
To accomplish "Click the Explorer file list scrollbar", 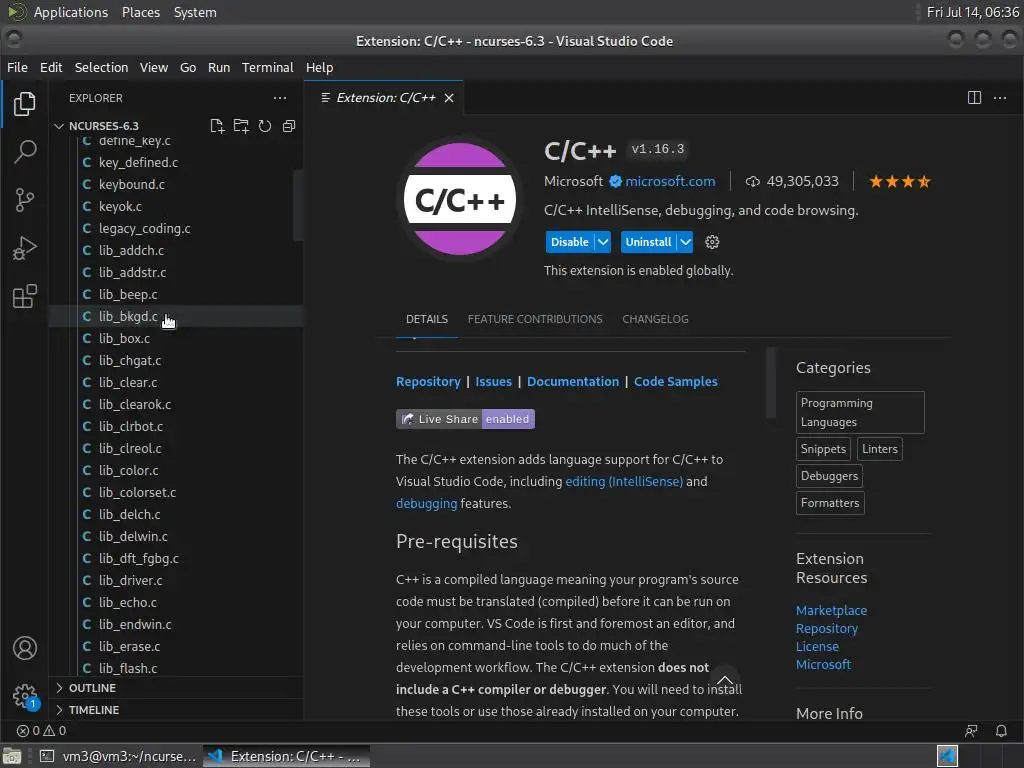I will click(298, 205).
